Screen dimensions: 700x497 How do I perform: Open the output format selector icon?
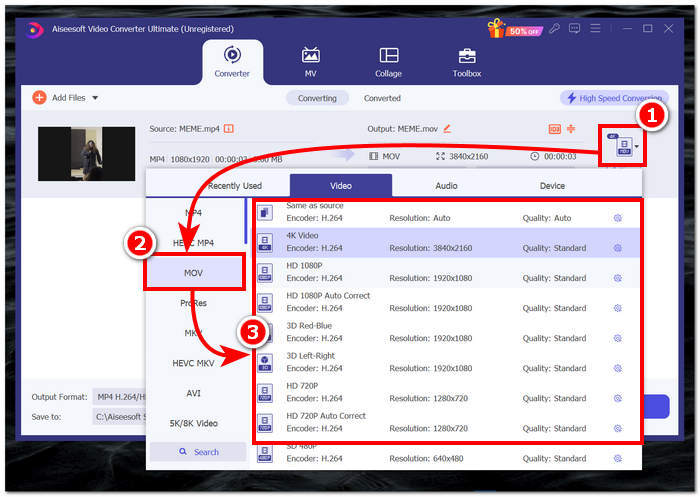pyautogui.click(x=622, y=146)
